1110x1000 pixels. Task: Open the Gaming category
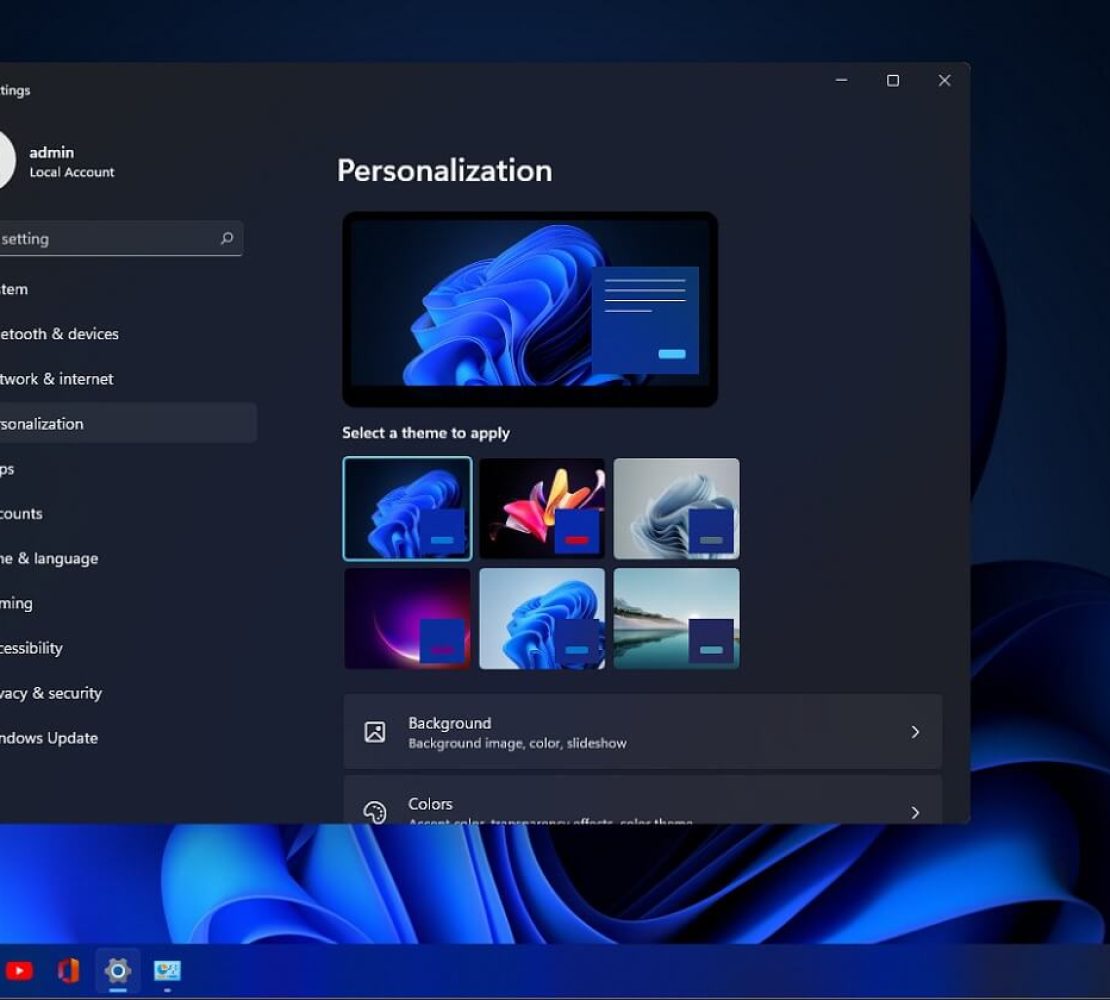pyautogui.click(x=16, y=604)
